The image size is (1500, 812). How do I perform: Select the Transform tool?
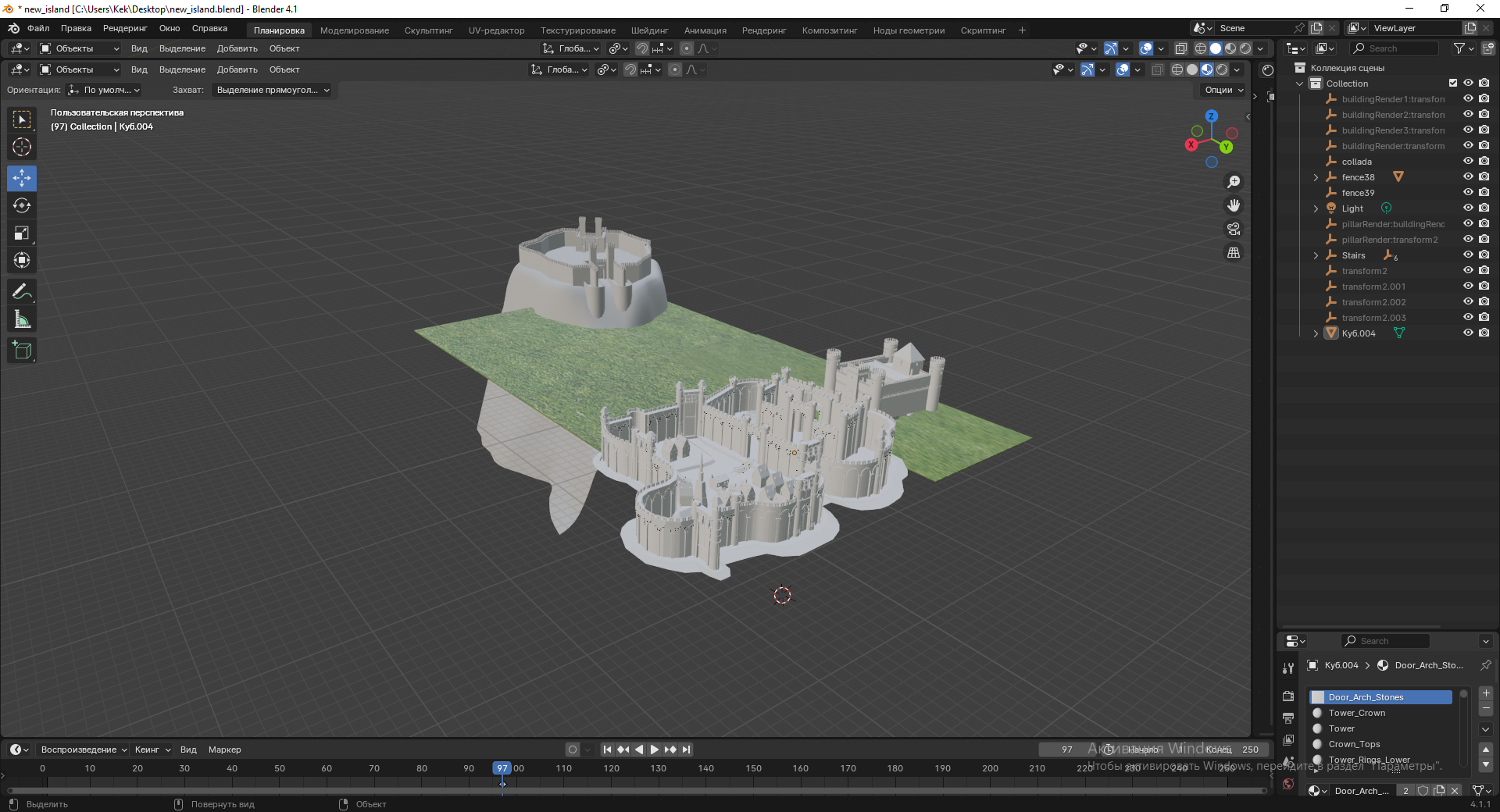click(x=22, y=260)
